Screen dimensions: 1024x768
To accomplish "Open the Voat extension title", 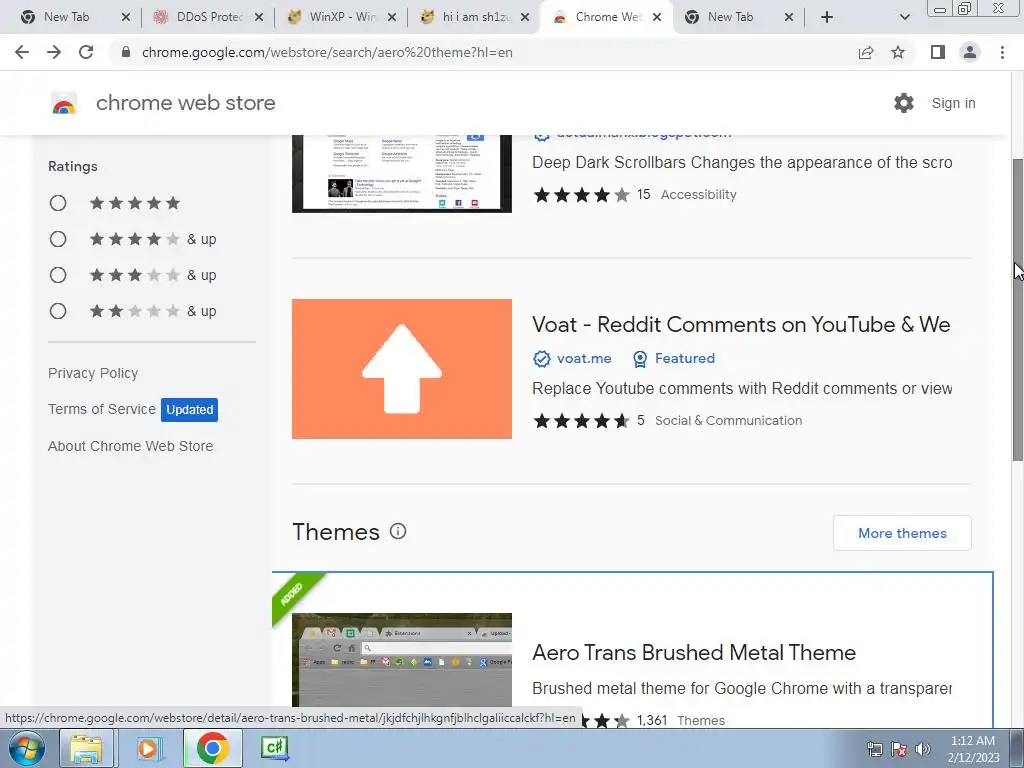I will (x=741, y=325).
